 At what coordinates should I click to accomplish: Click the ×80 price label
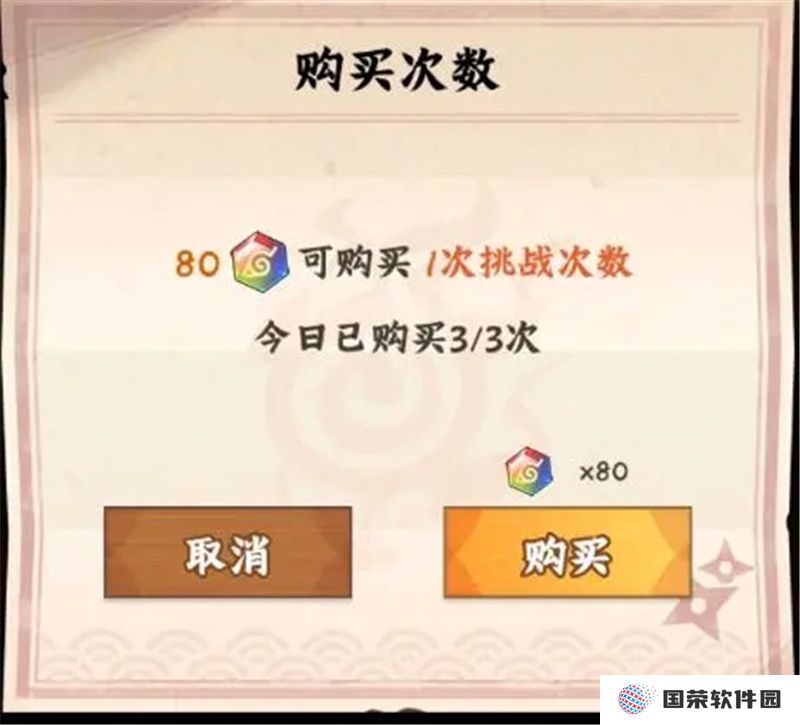coord(603,472)
